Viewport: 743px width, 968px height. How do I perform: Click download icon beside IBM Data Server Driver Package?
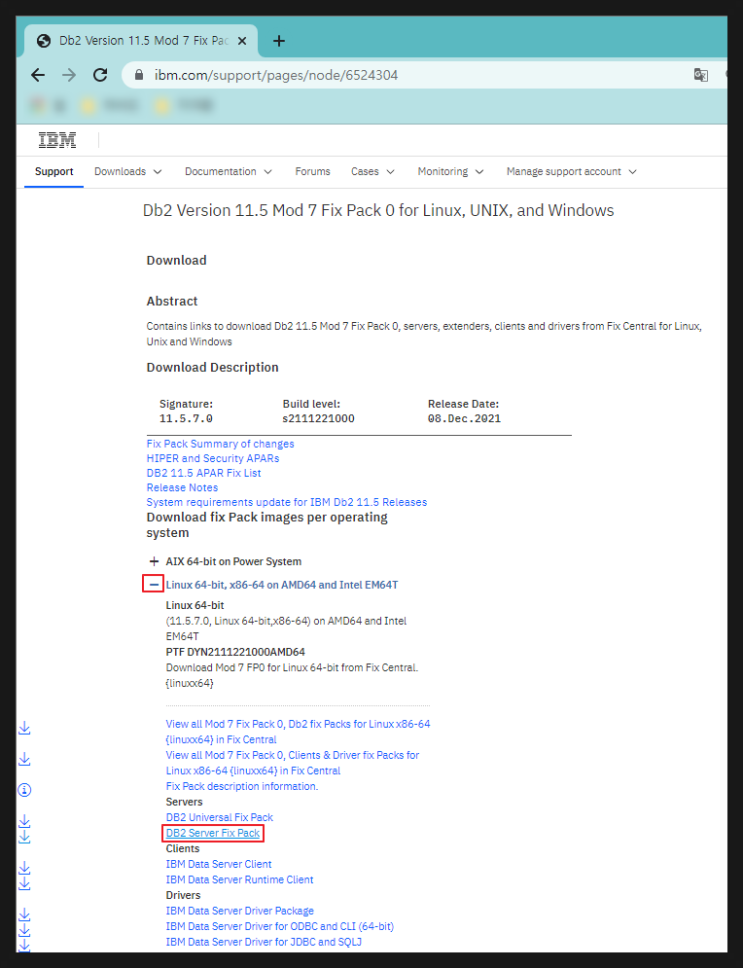[24, 915]
